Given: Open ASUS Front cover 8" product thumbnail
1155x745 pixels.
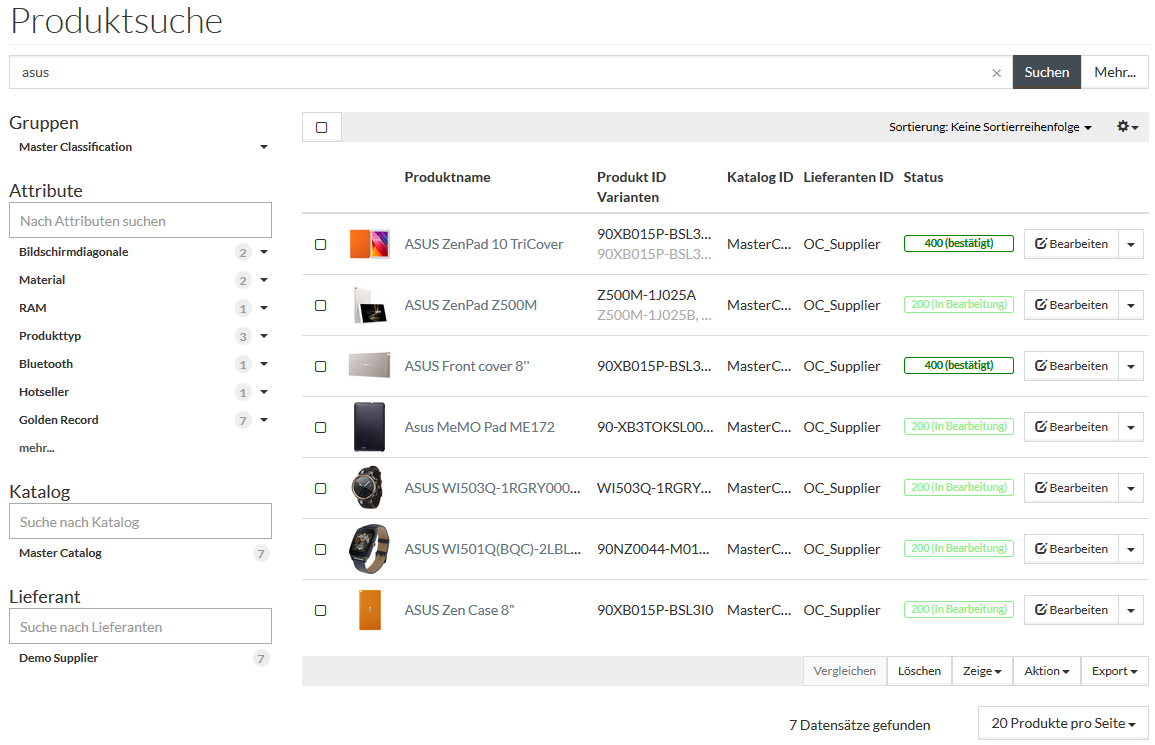Looking at the screenshot, I should [x=369, y=366].
